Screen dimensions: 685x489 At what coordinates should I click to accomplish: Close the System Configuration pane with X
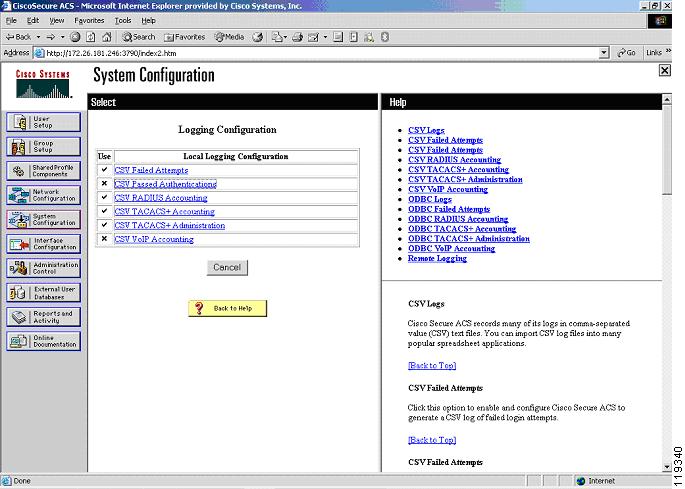pyautogui.click(x=664, y=70)
